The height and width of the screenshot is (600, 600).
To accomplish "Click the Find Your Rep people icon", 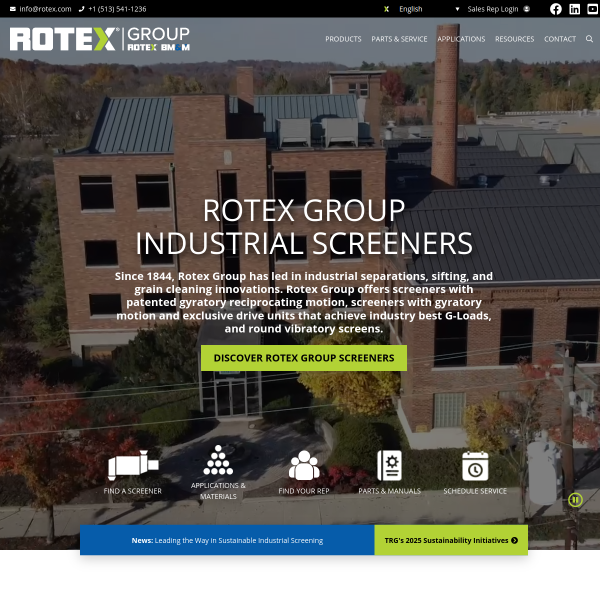I will point(304,465).
